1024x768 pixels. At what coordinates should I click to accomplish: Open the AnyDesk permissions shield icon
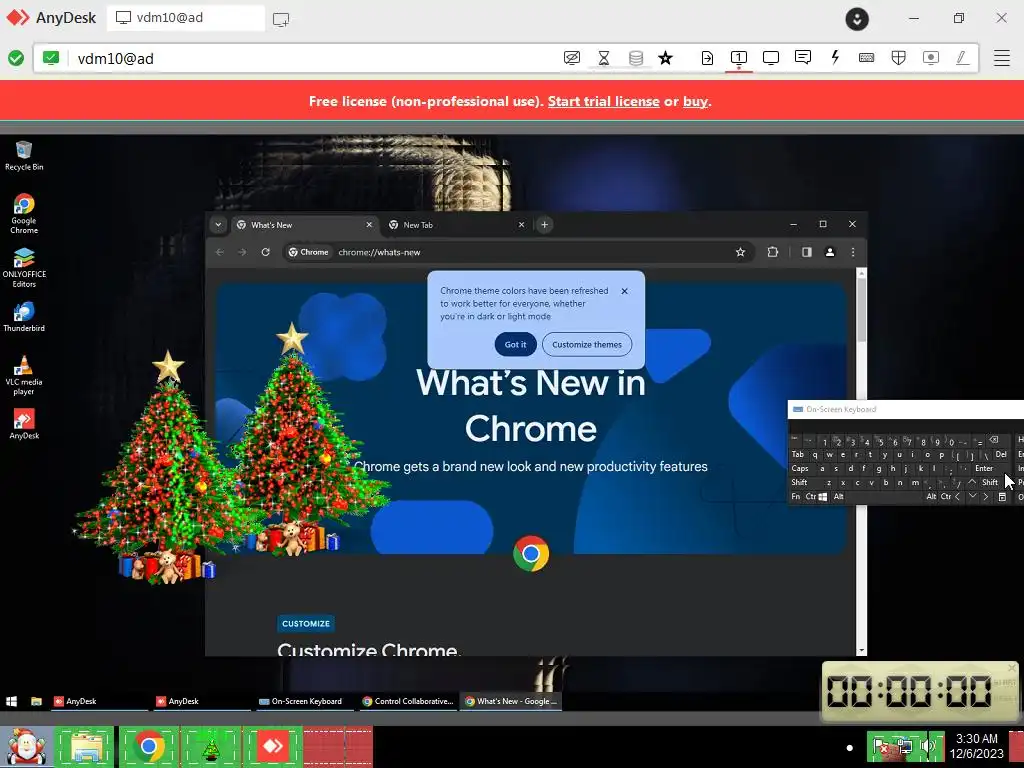pos(899,58)
